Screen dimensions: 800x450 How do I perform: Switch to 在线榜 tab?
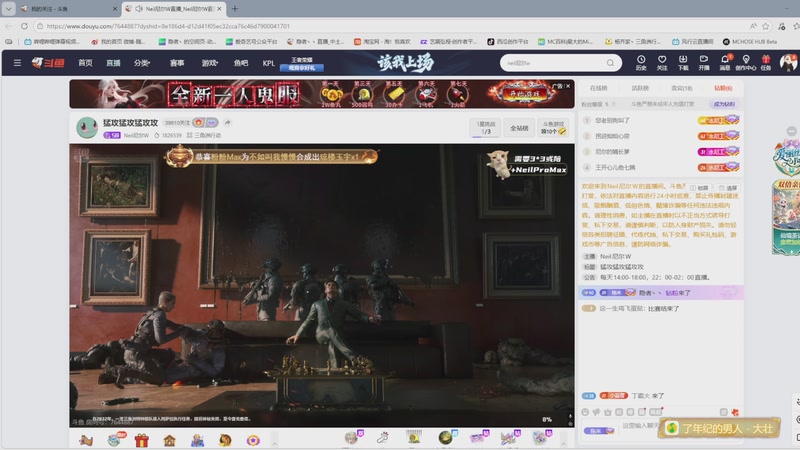598,88
